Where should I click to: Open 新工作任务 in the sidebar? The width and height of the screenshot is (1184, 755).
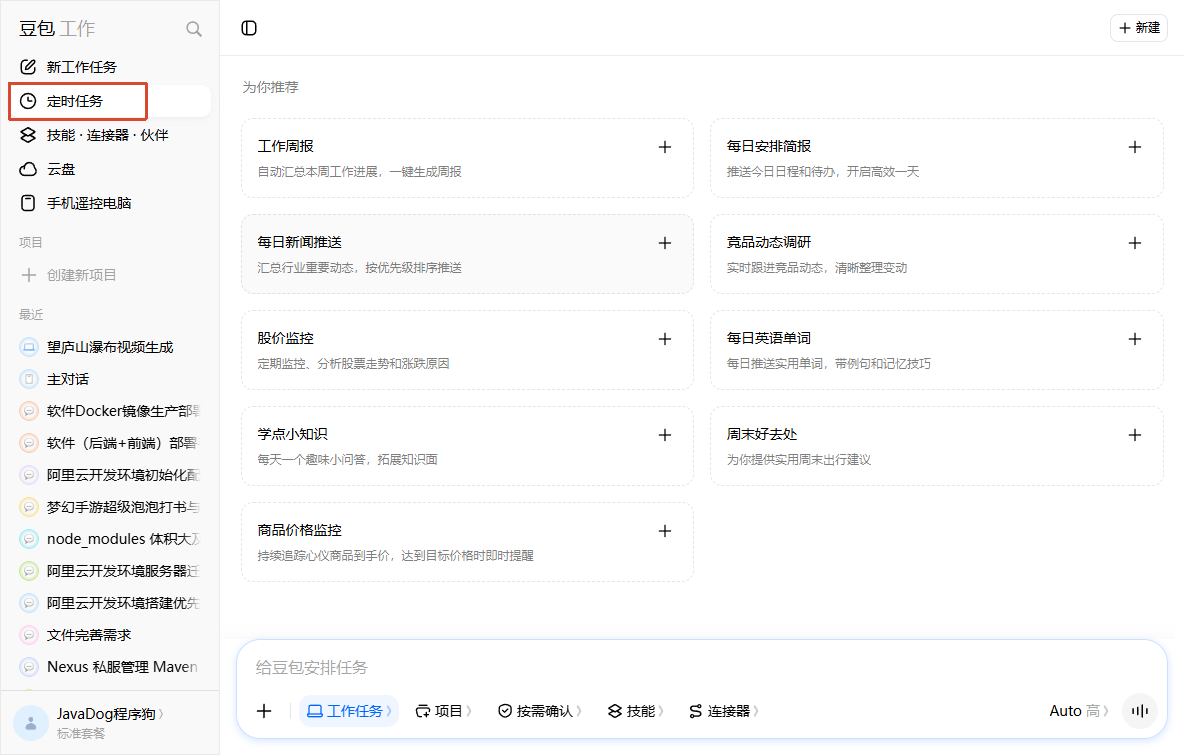point(109,67)
